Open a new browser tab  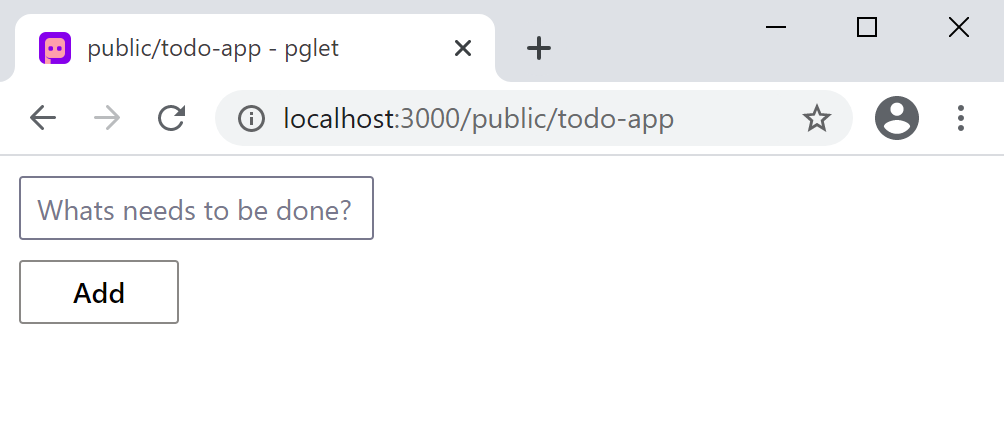click(539, 48)
